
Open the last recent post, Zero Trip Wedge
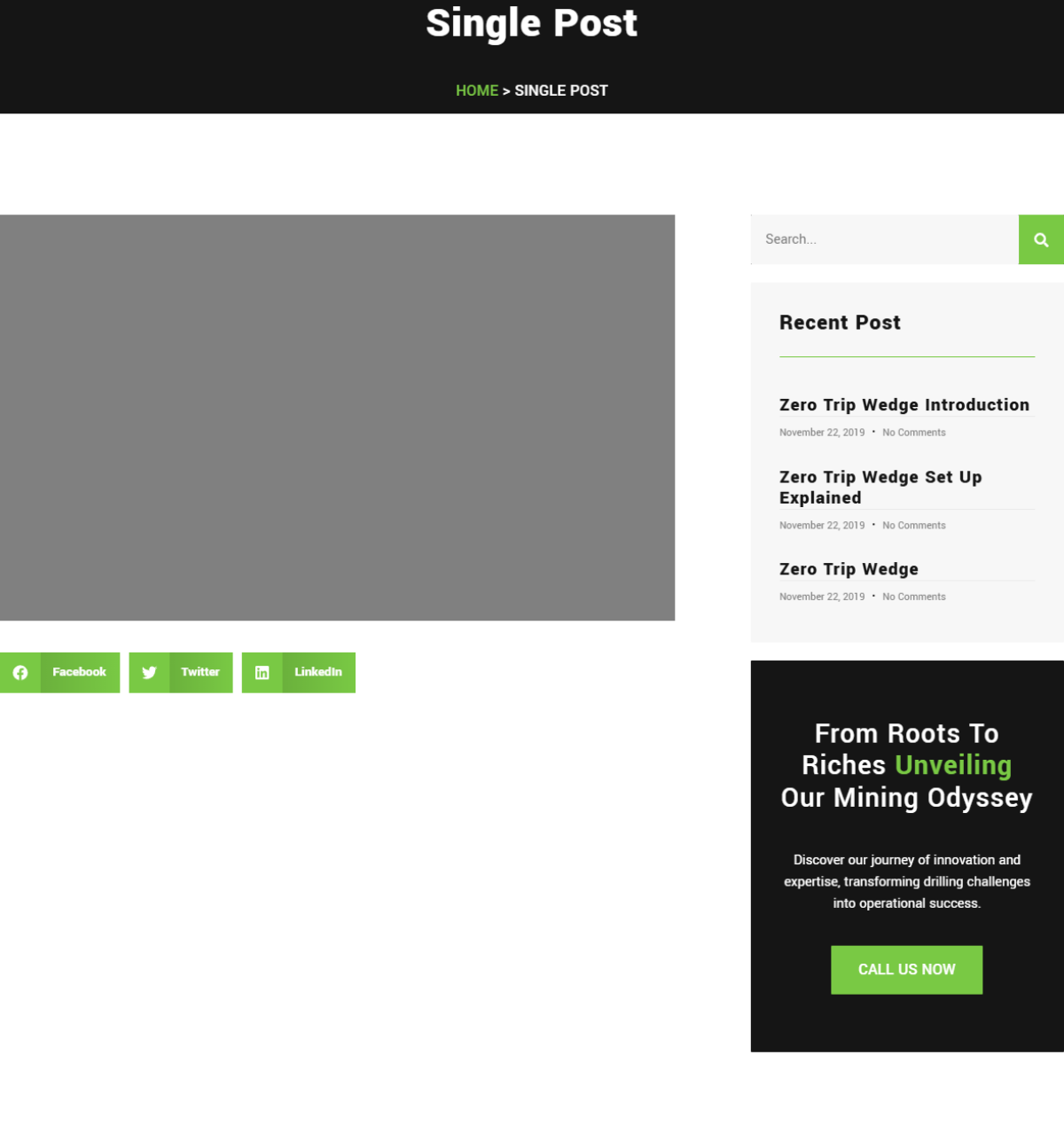tap(849, 569)
